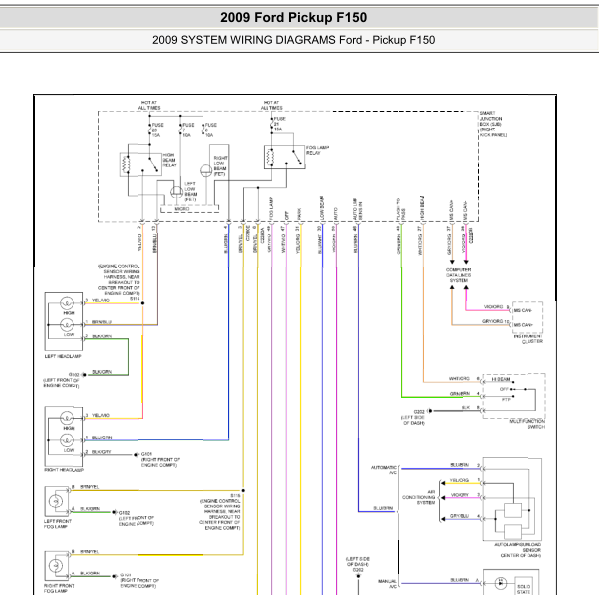Click the 'LEFT LOW BEAM (FET)' label
599x595 pixels.
point(191,192)
